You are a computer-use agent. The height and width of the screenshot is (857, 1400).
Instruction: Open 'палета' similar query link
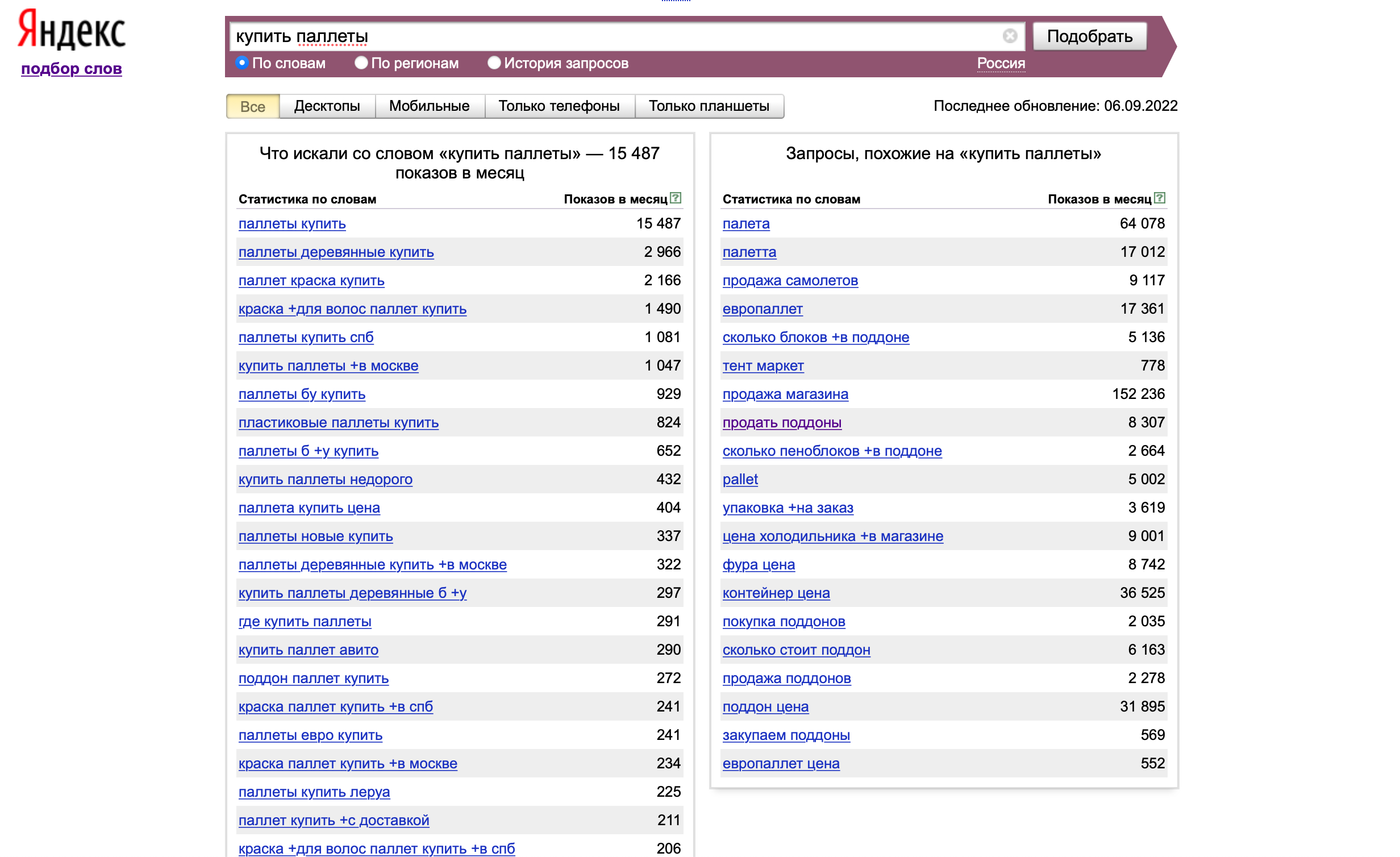point(746,224)
